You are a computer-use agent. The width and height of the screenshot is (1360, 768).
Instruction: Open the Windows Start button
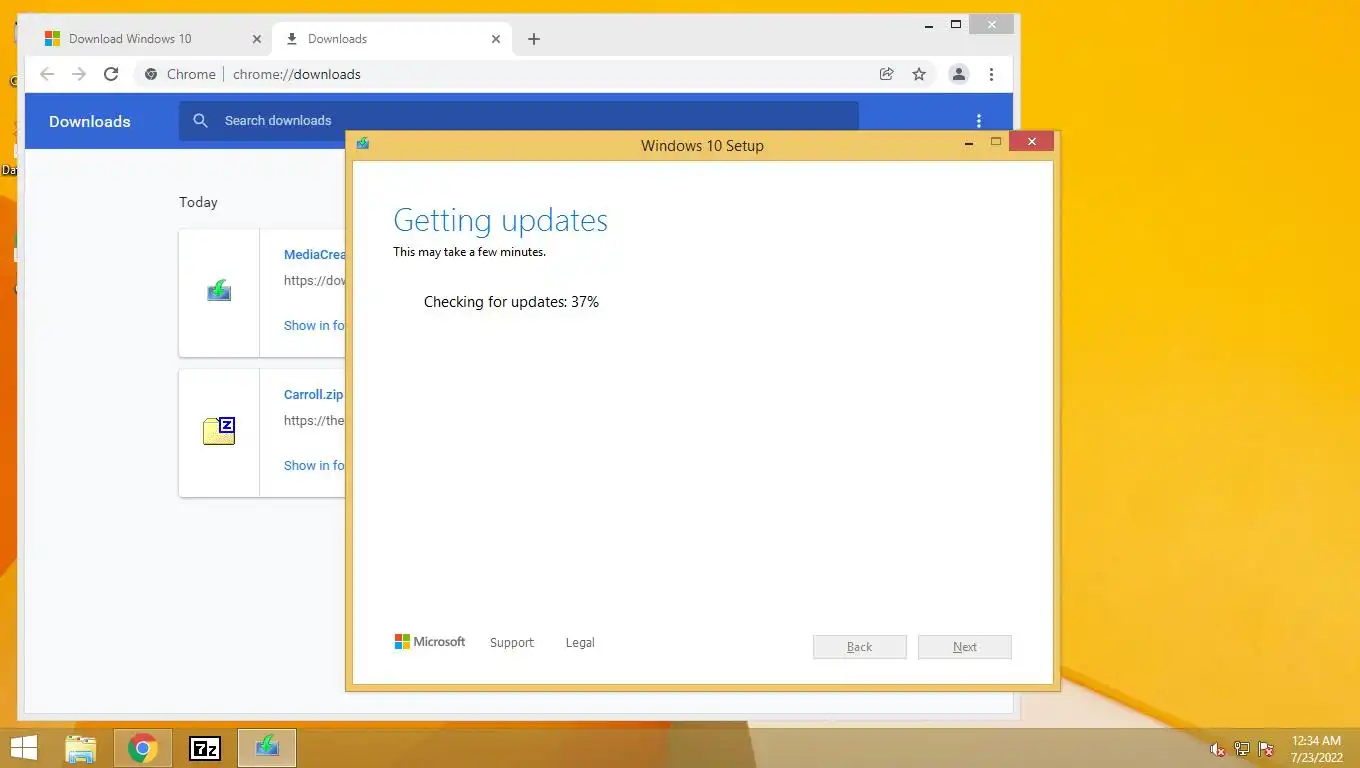click(x=23, y=747)
